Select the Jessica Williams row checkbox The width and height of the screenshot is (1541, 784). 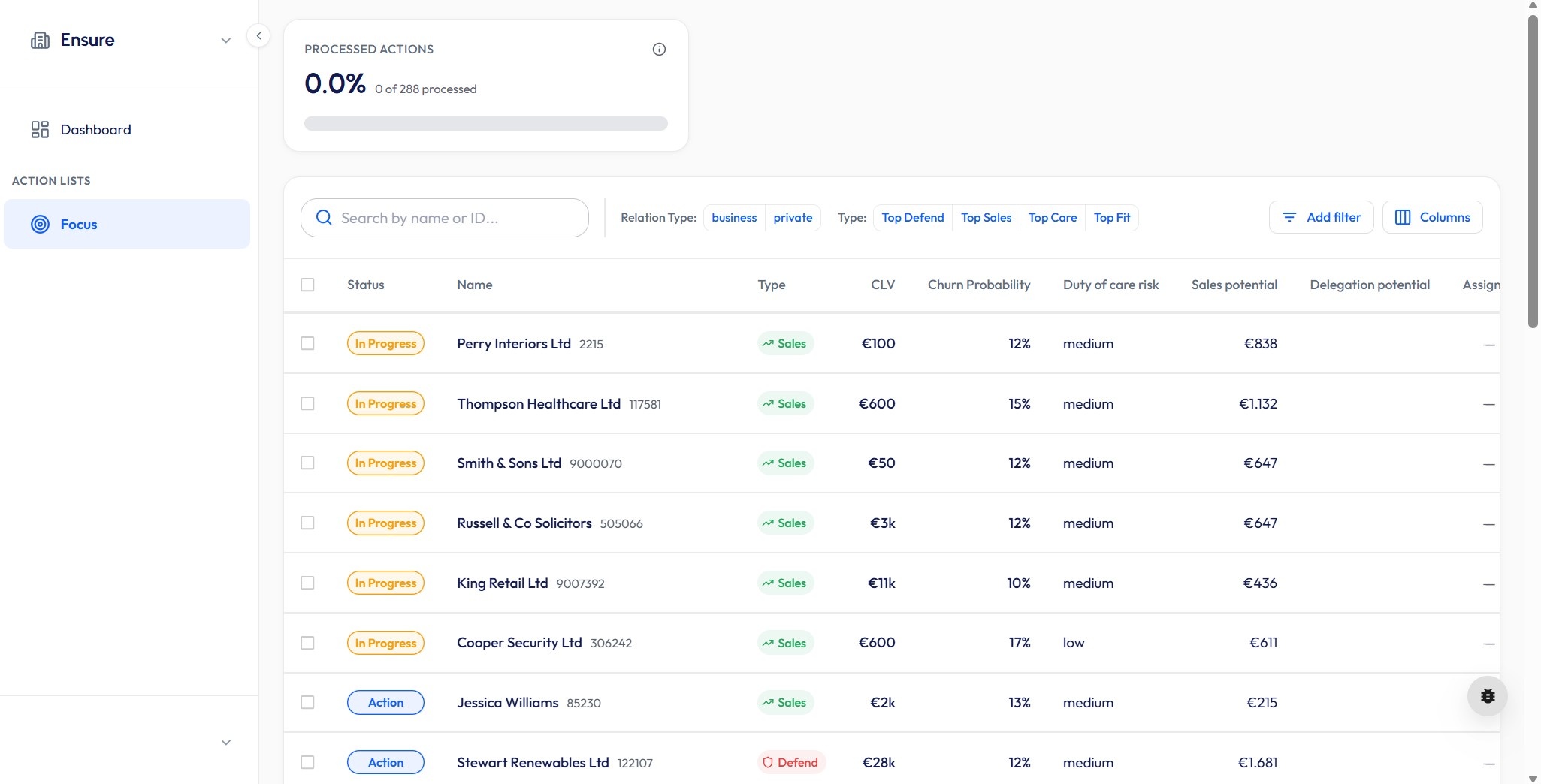click(307, 703)
